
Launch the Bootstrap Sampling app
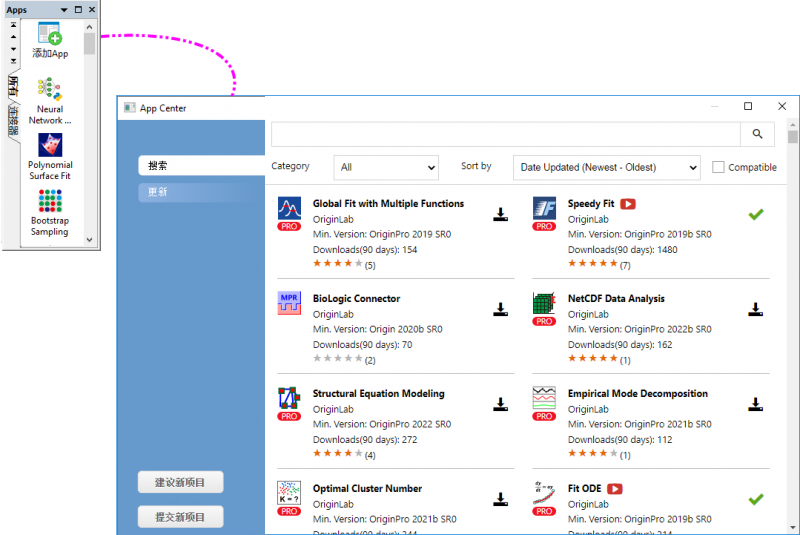pos(50,200)
